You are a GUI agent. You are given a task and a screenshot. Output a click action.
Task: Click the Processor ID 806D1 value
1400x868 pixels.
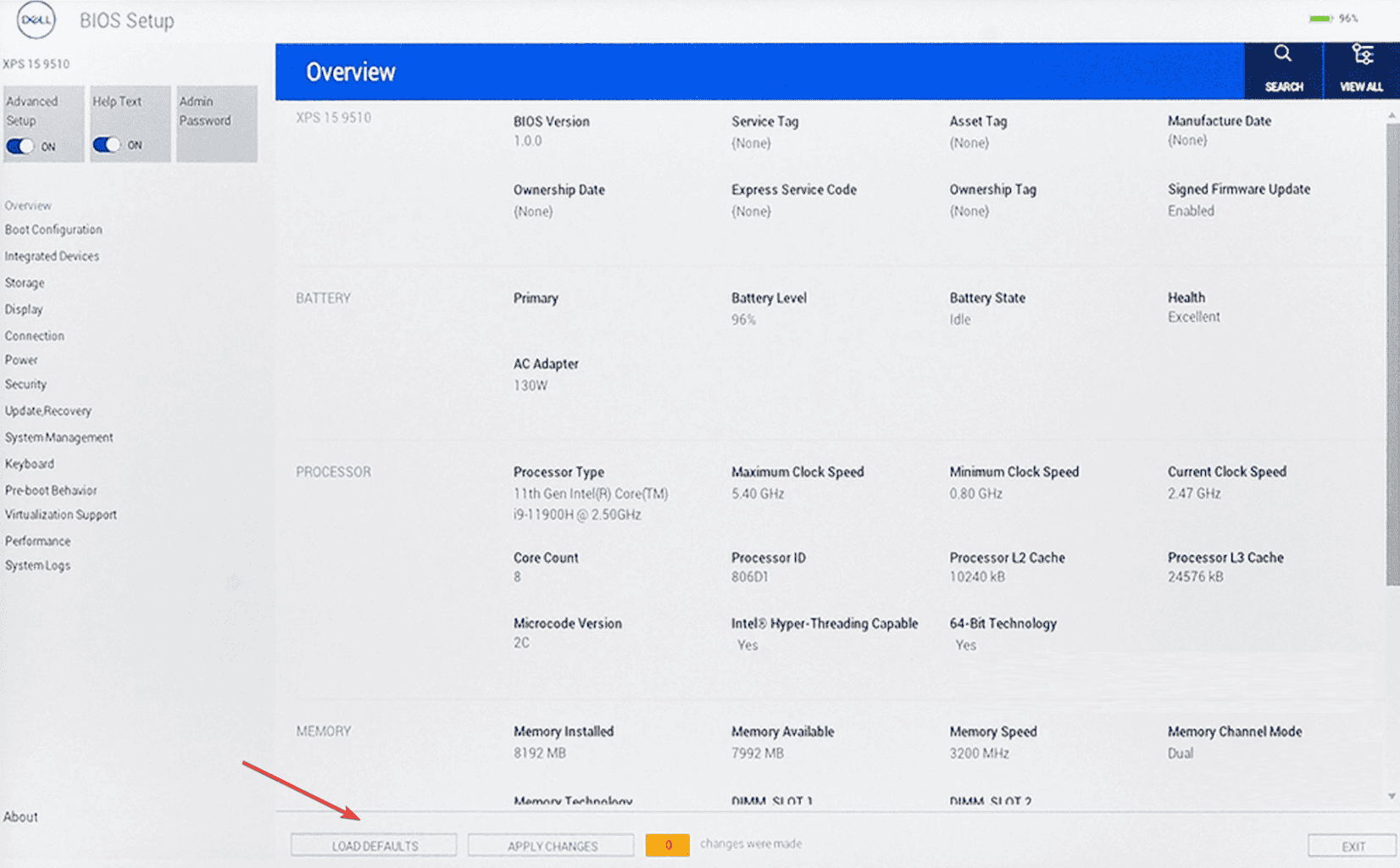(750, 577)
